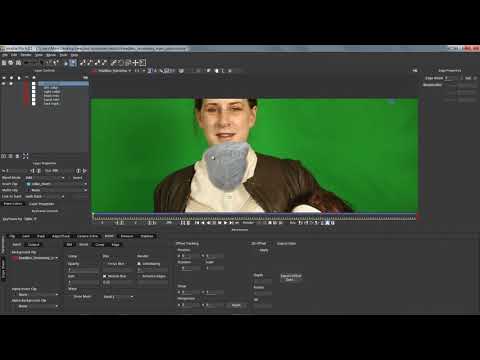Open the Insert Clip dropdown in Layer Properties
The height and width of the screenshot is (360, 480).
[57, 184]
